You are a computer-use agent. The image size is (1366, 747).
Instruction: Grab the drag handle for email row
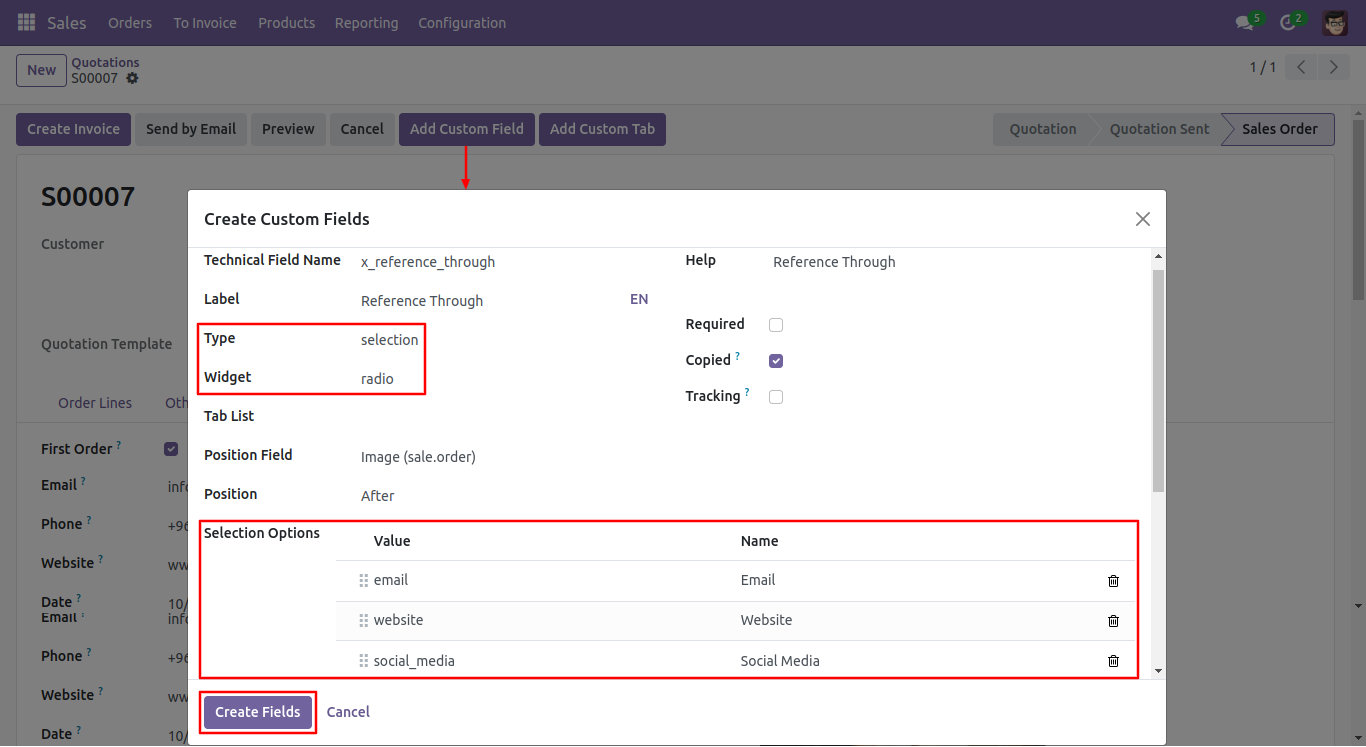364,580
